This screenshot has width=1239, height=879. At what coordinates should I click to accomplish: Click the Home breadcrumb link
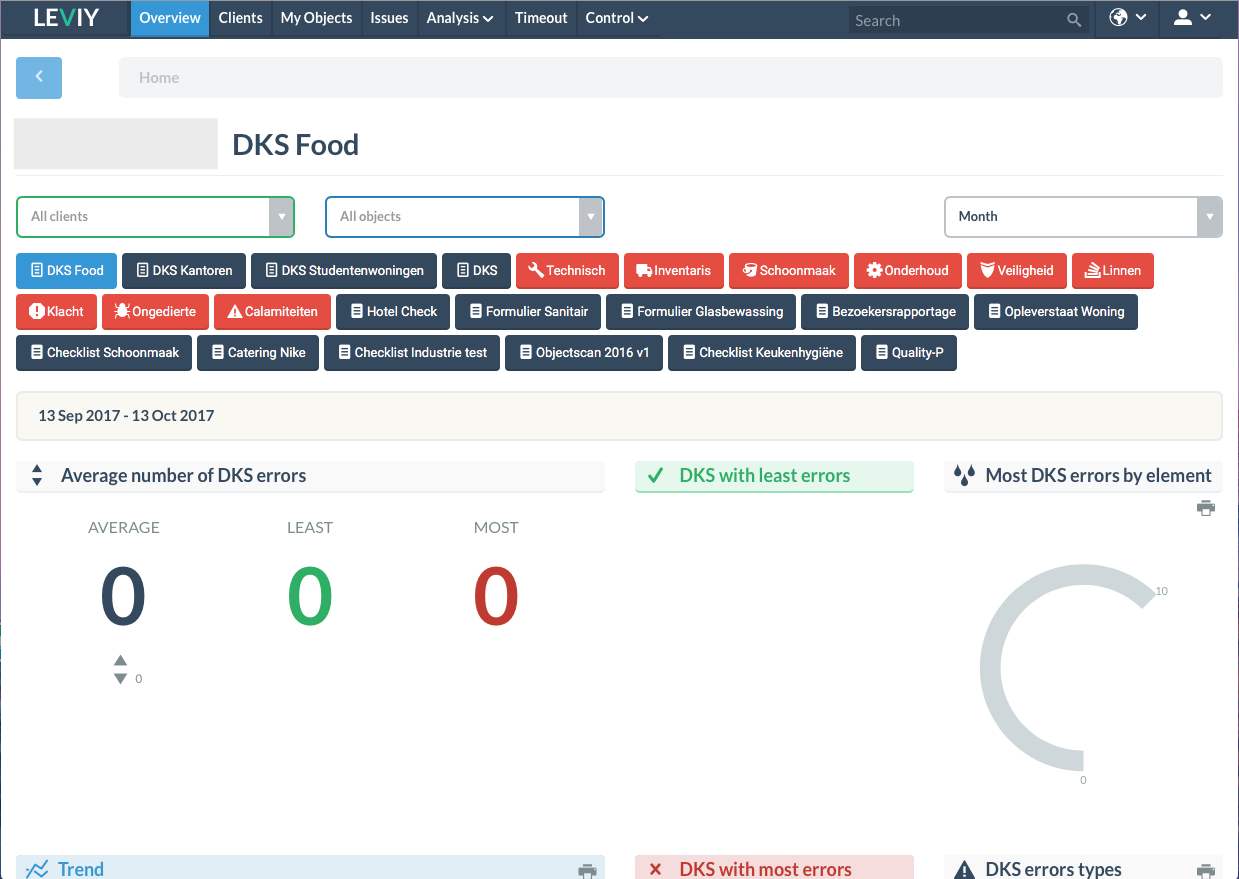tap(159, 77)
